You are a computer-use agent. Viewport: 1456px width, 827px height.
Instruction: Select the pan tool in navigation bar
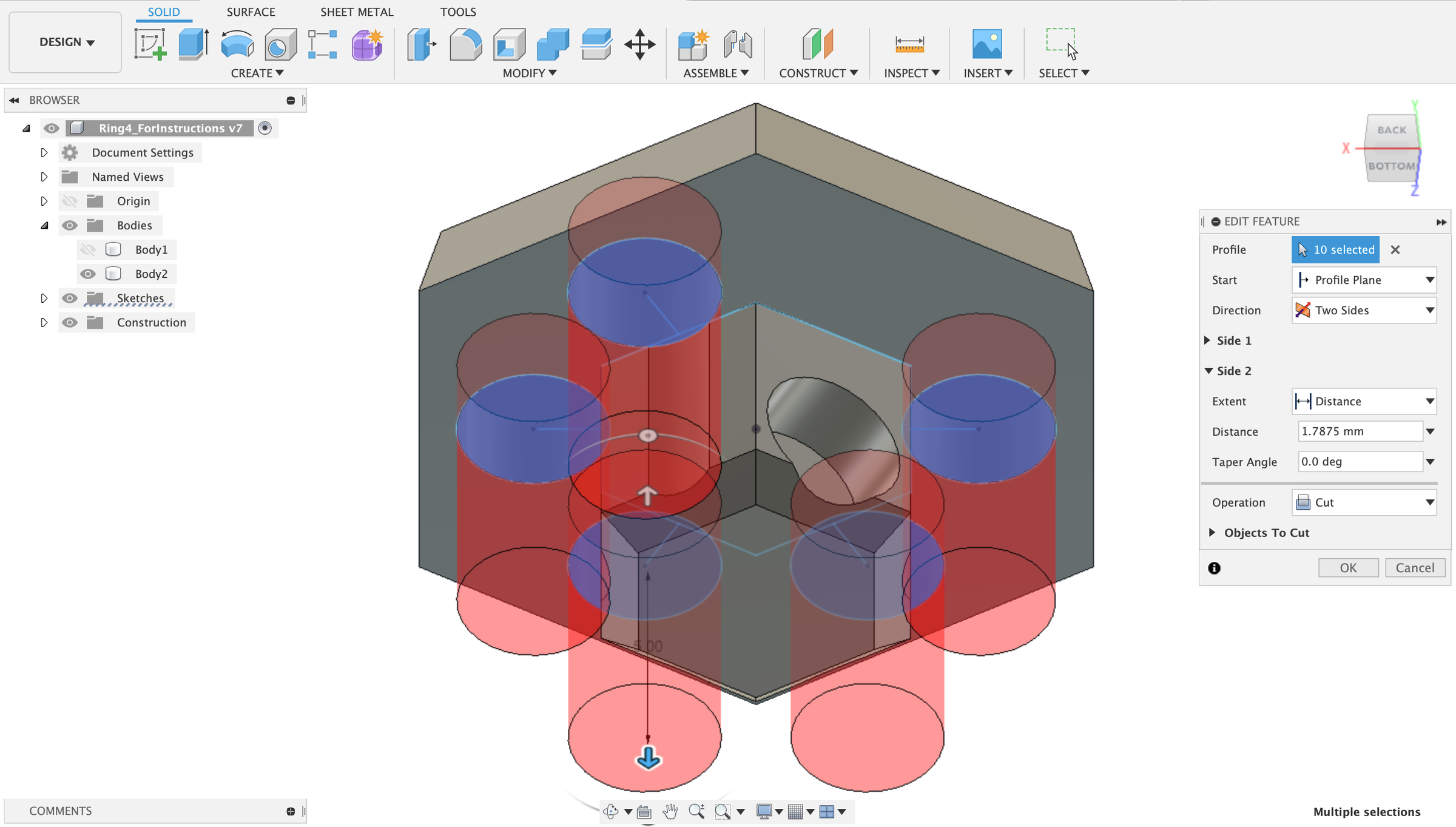(x=670, y=811)
